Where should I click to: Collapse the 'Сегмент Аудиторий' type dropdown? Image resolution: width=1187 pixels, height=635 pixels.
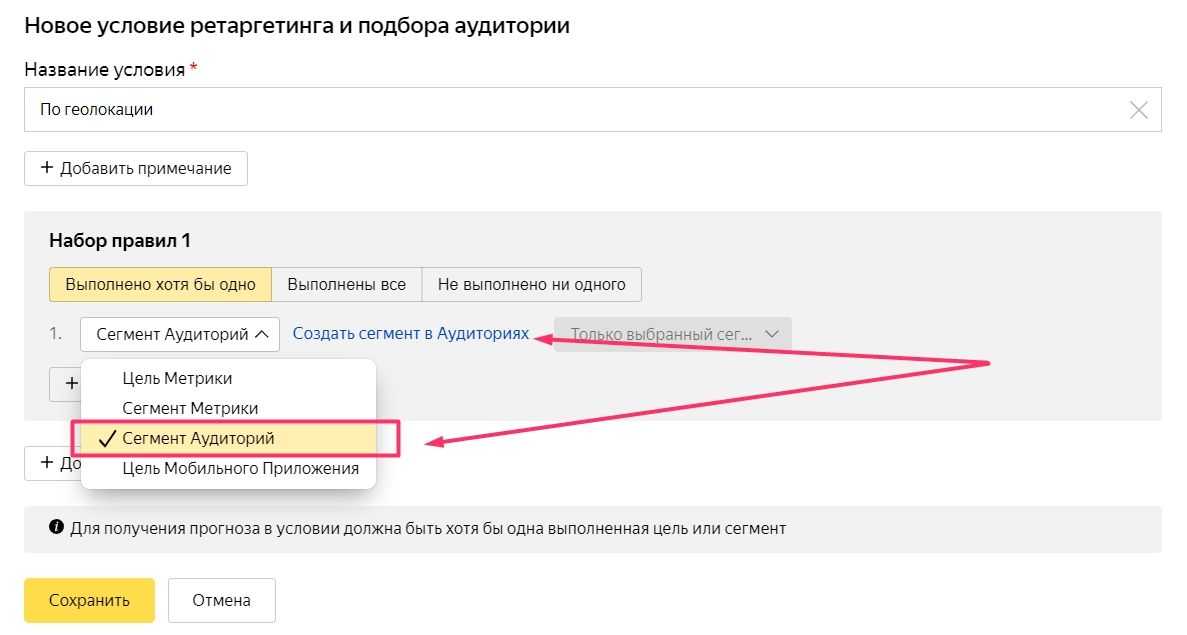click(180, 335)
